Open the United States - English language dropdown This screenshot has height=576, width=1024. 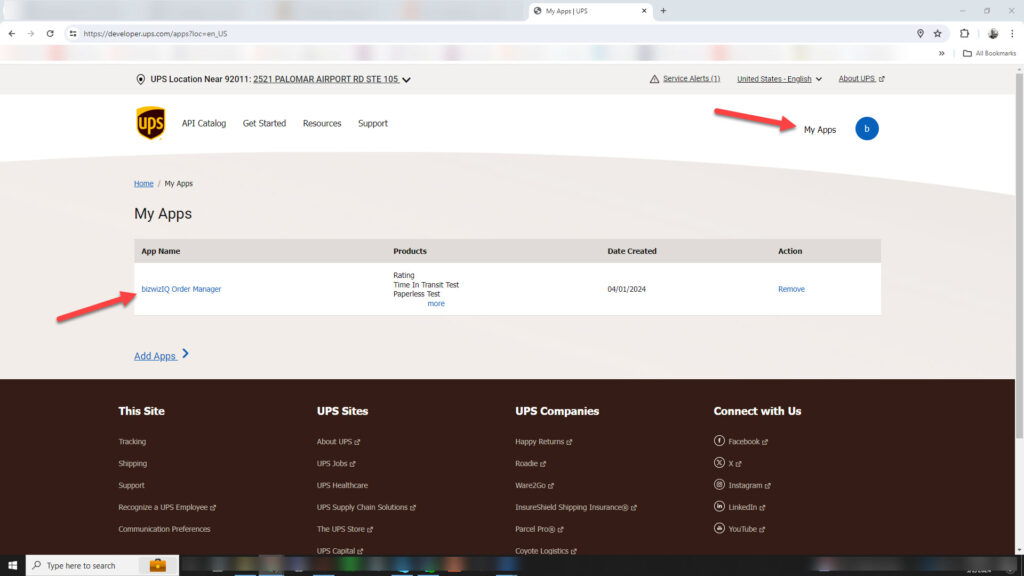pos(779,79)
